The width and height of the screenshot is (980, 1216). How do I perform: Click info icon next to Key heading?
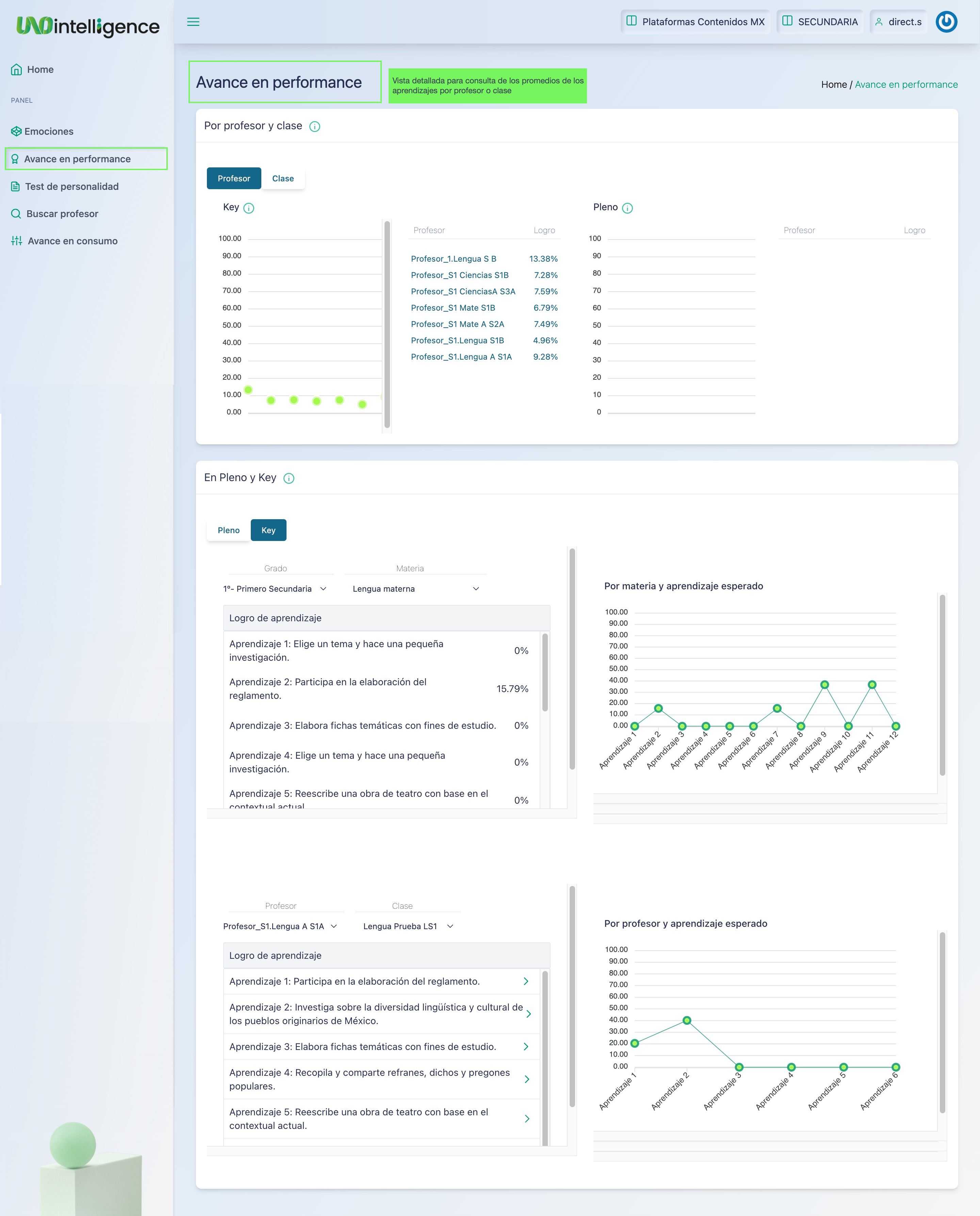pos(248,208)
